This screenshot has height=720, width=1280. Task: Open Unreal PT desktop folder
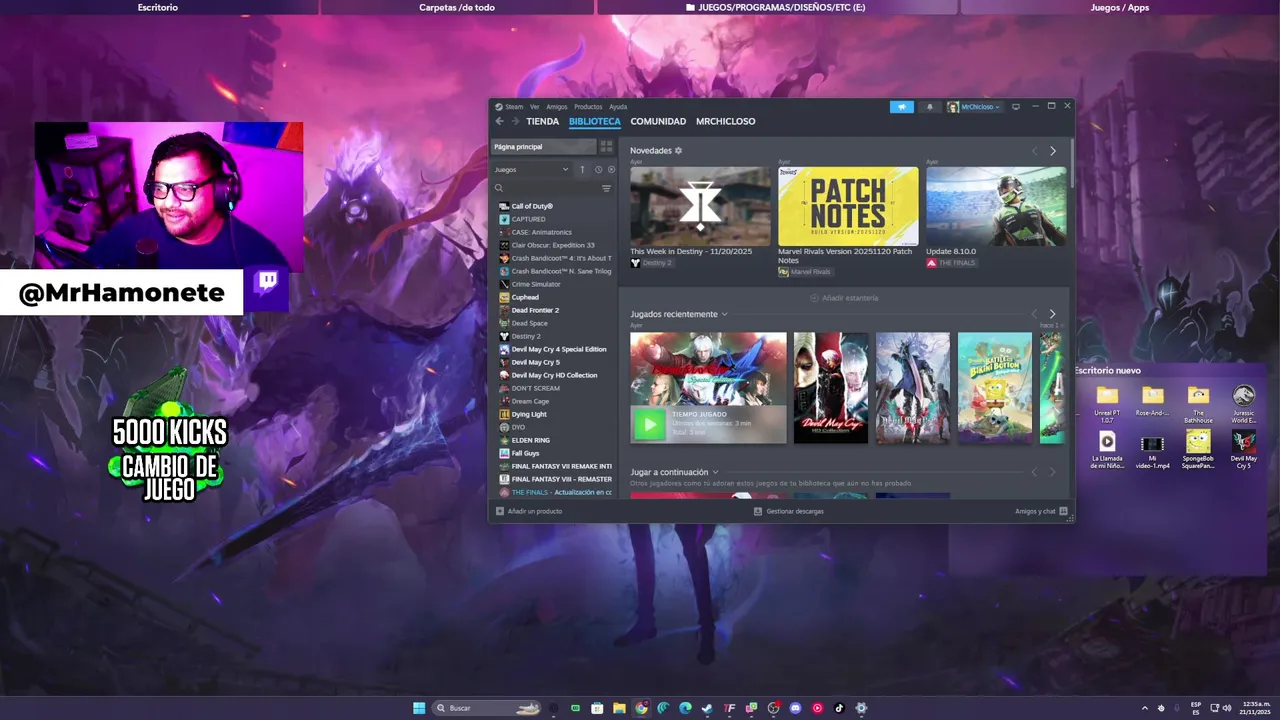[x=1107, y=404]
